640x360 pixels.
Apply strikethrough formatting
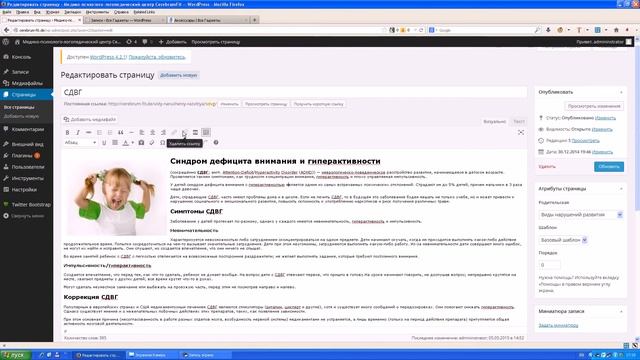coord(89,132)
